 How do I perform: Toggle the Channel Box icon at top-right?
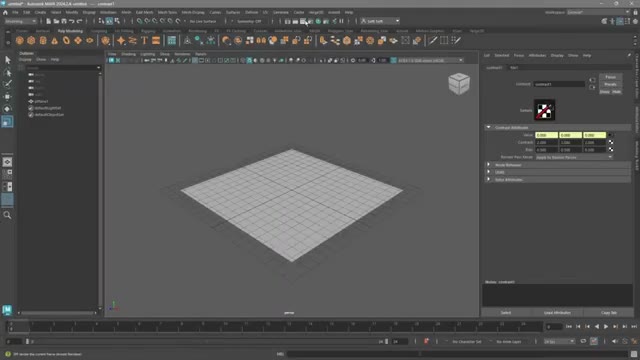coord(635,21)
